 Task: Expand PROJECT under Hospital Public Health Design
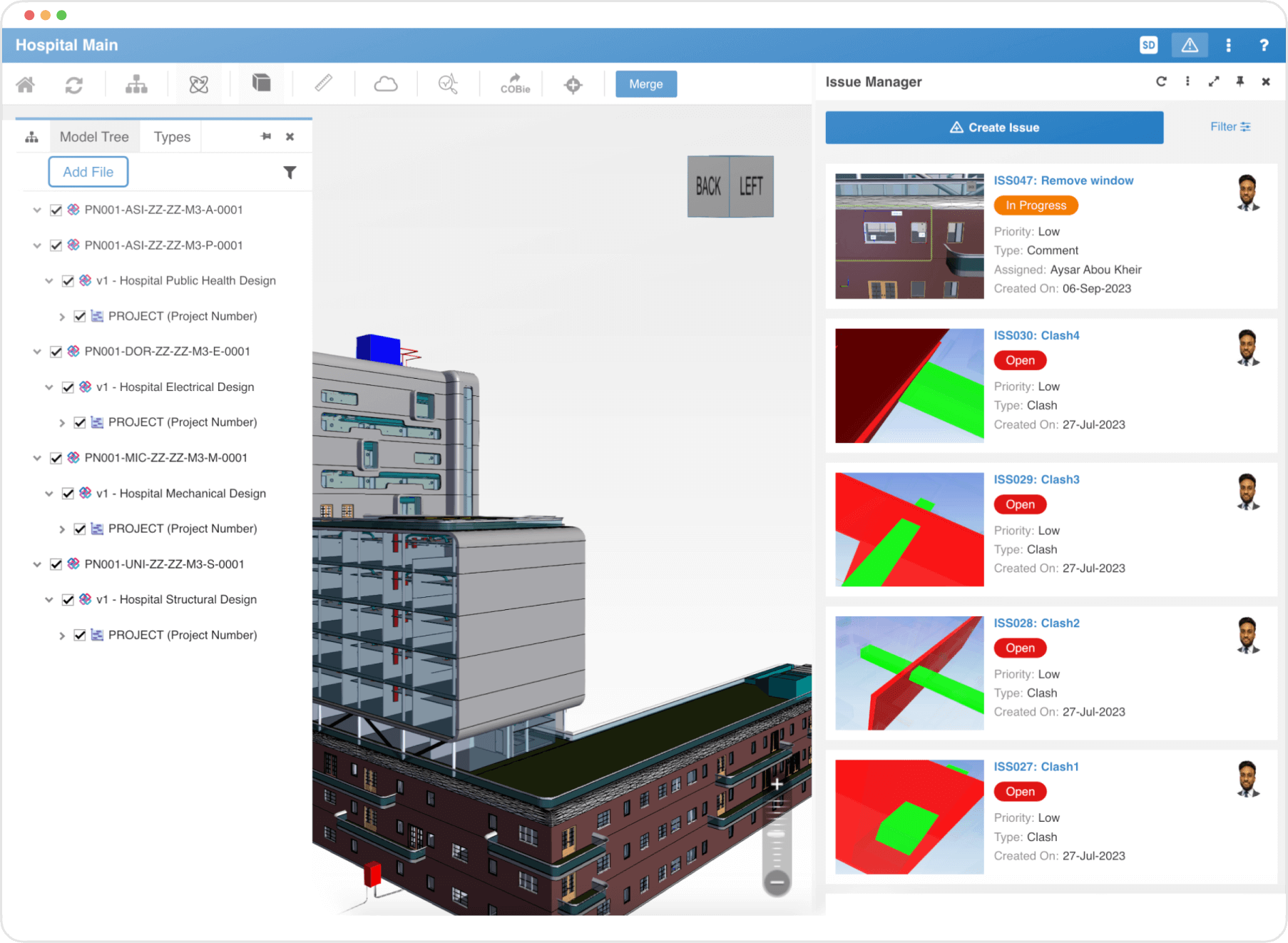pyautogui.click(x=62, y=317)
